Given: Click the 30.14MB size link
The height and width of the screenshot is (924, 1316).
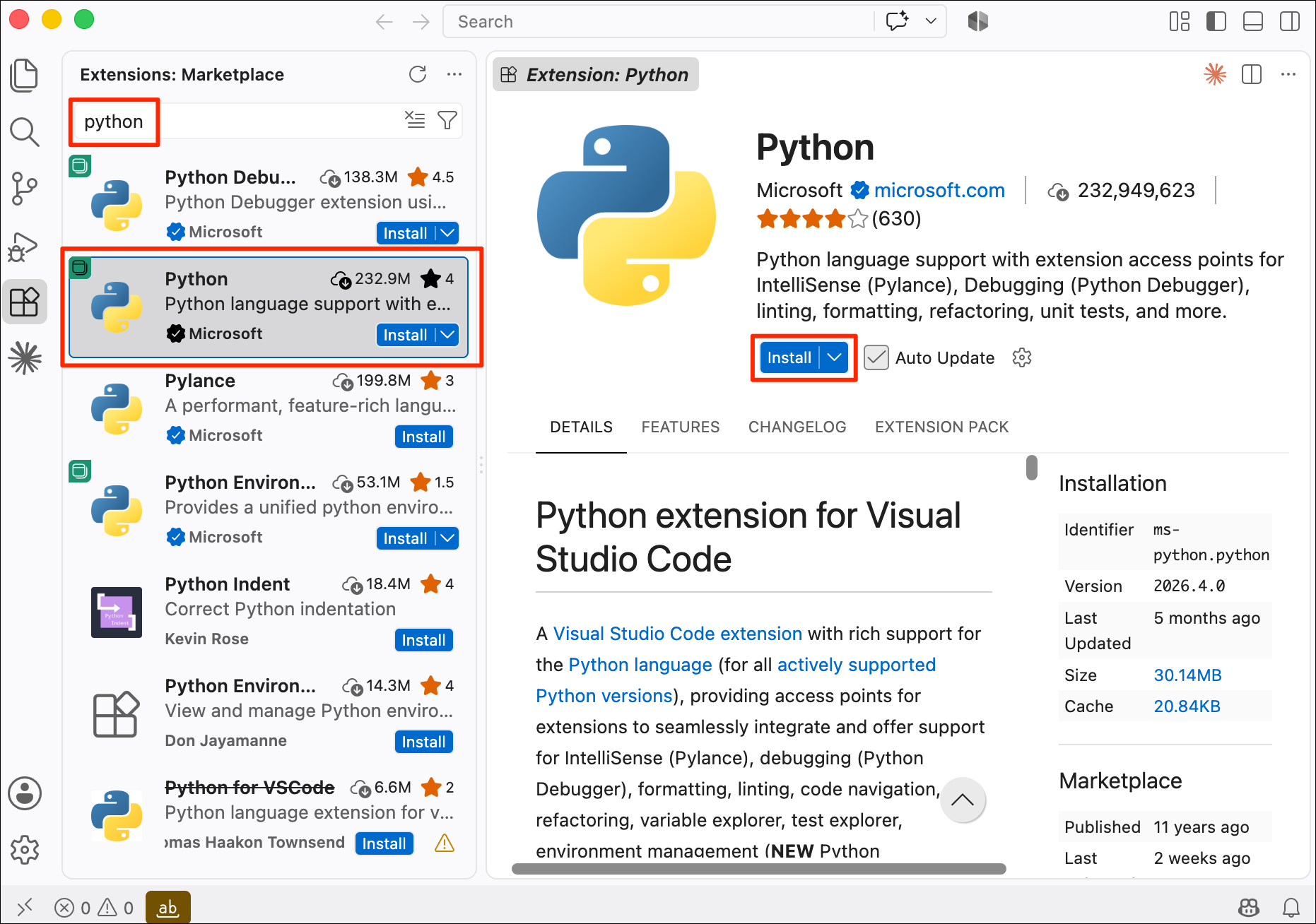Looking at the screenshot, I should (1187, 675).
